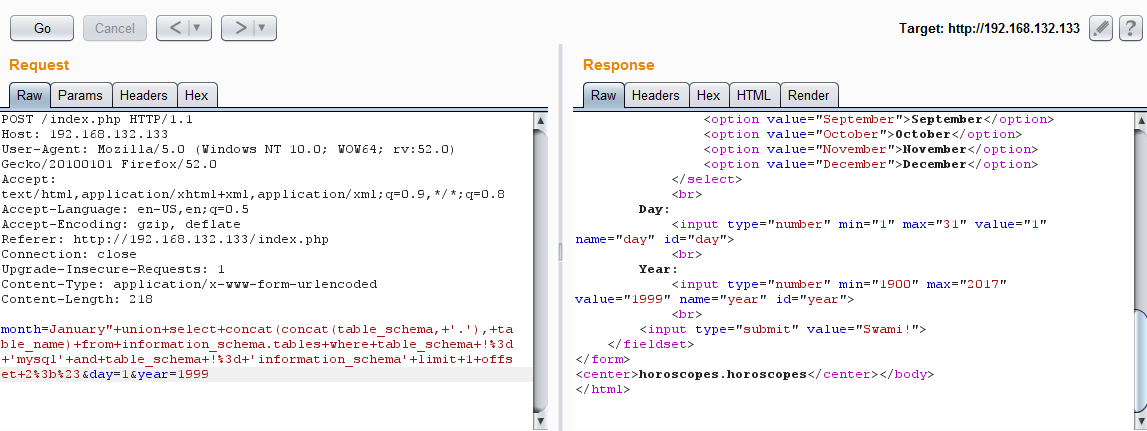Click the '</fieldset>' closing tag in response
Screen dimensions: 1147x431
pyautogui.click(x=651, y=344)
